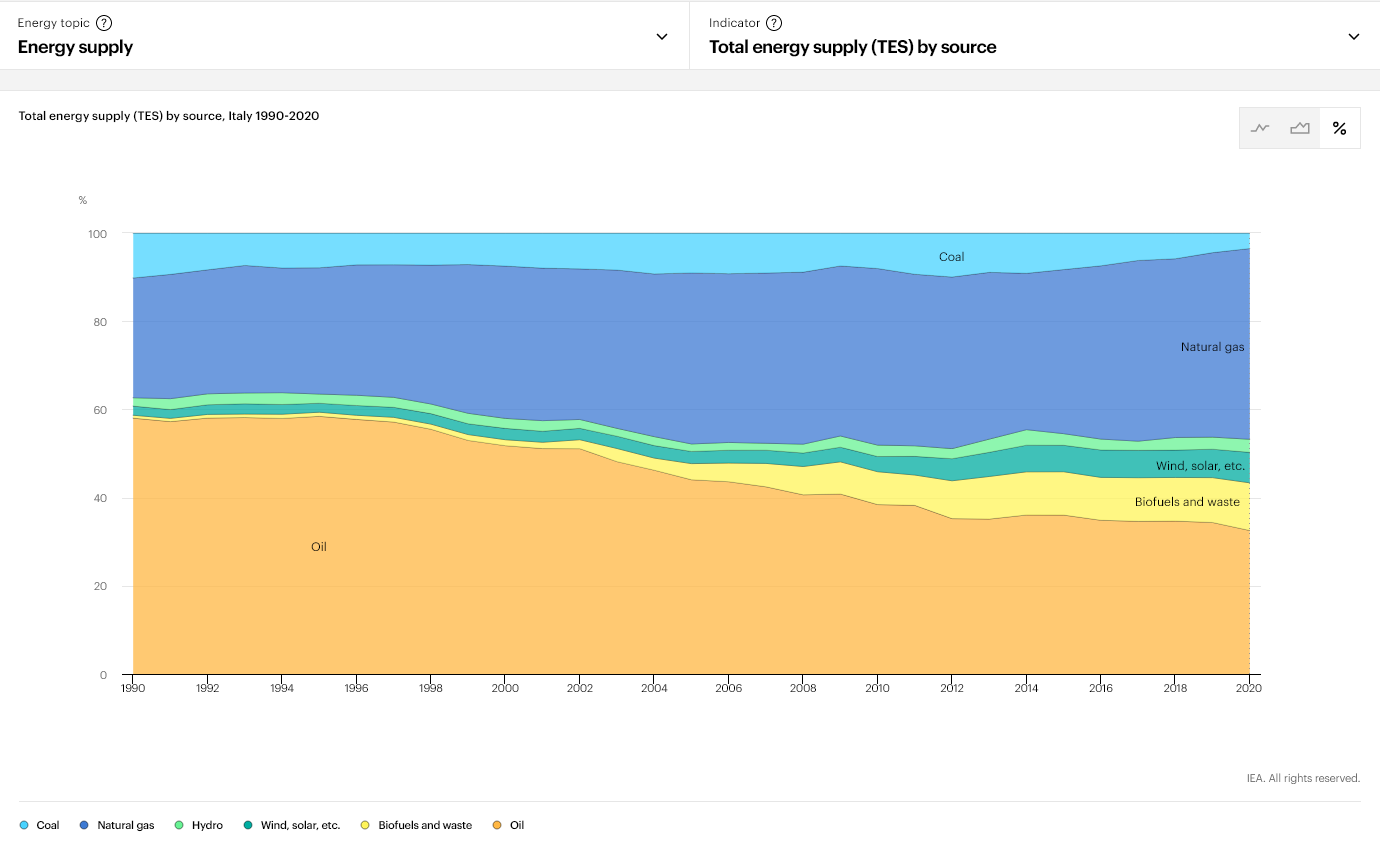Toggle Wind, solar, etc. legend swatch
The image size is (1380, 848).
click(x=248, y=826)
